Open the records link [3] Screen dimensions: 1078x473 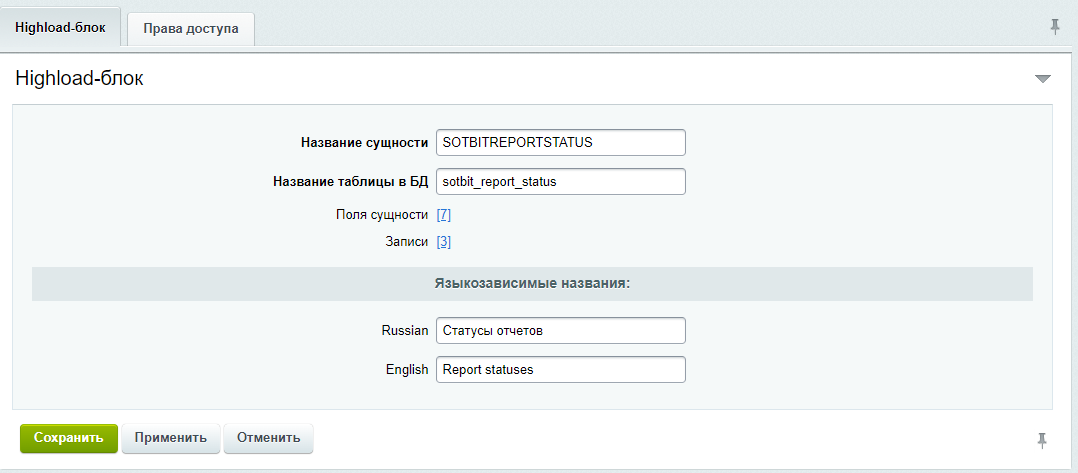(443, 242)
